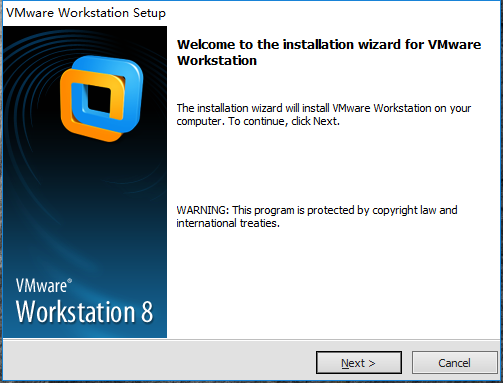Image resolution: width=503 pixels, height=383 pixels.
Task: Click the VMware Workstation Setup title text
Action: click(x=86, y=13)
